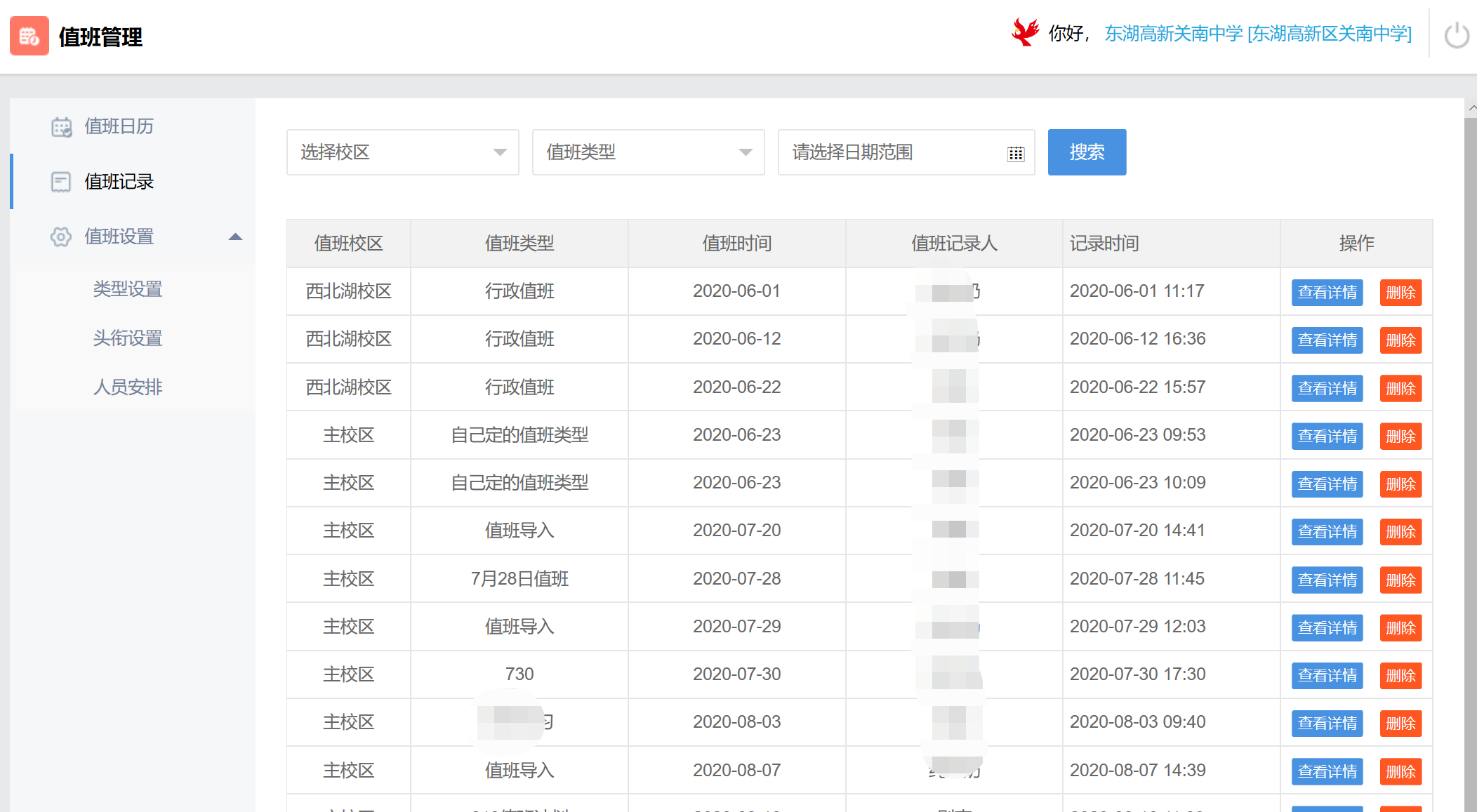Collapse the 值班设置 submenu arrow

(x=235, y=237)
